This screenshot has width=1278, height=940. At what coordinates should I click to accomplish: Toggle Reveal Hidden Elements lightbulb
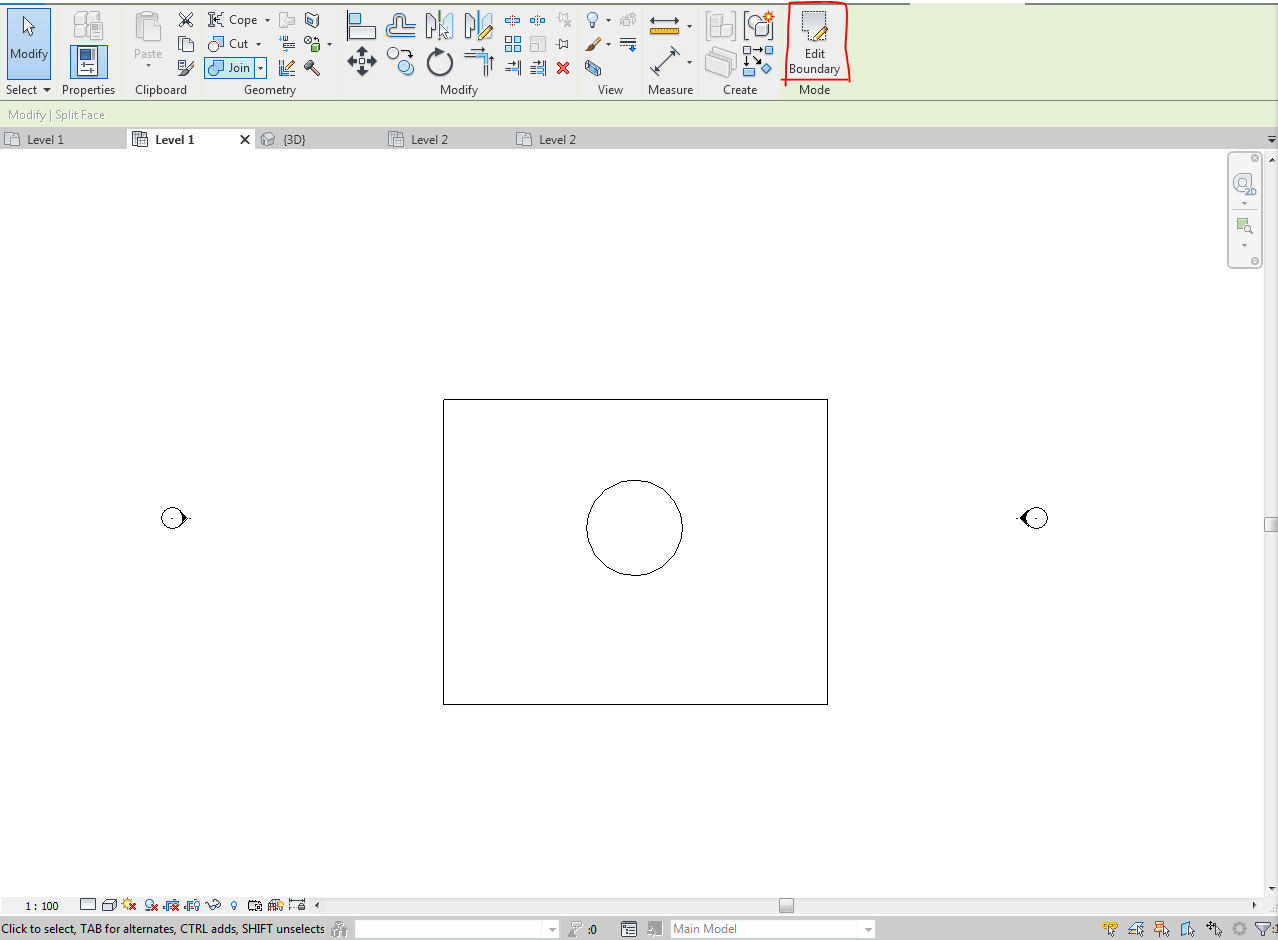click(x=234, y=905)
